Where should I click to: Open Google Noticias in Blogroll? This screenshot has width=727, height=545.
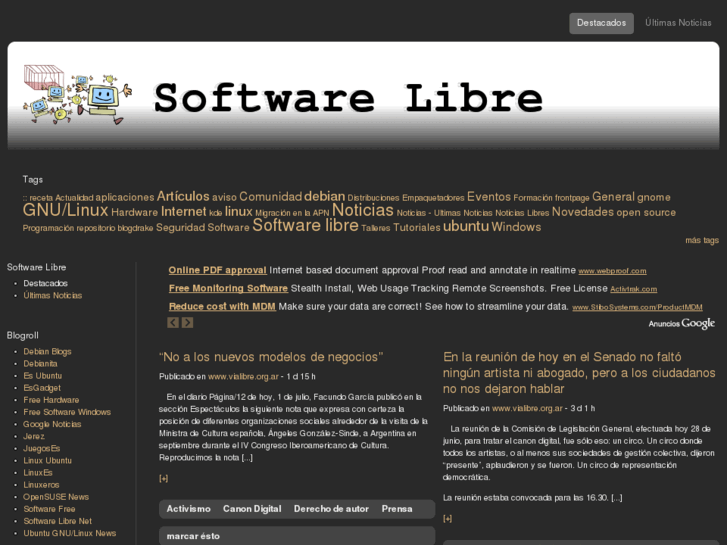pyautogui.click(x=52, y=424)
